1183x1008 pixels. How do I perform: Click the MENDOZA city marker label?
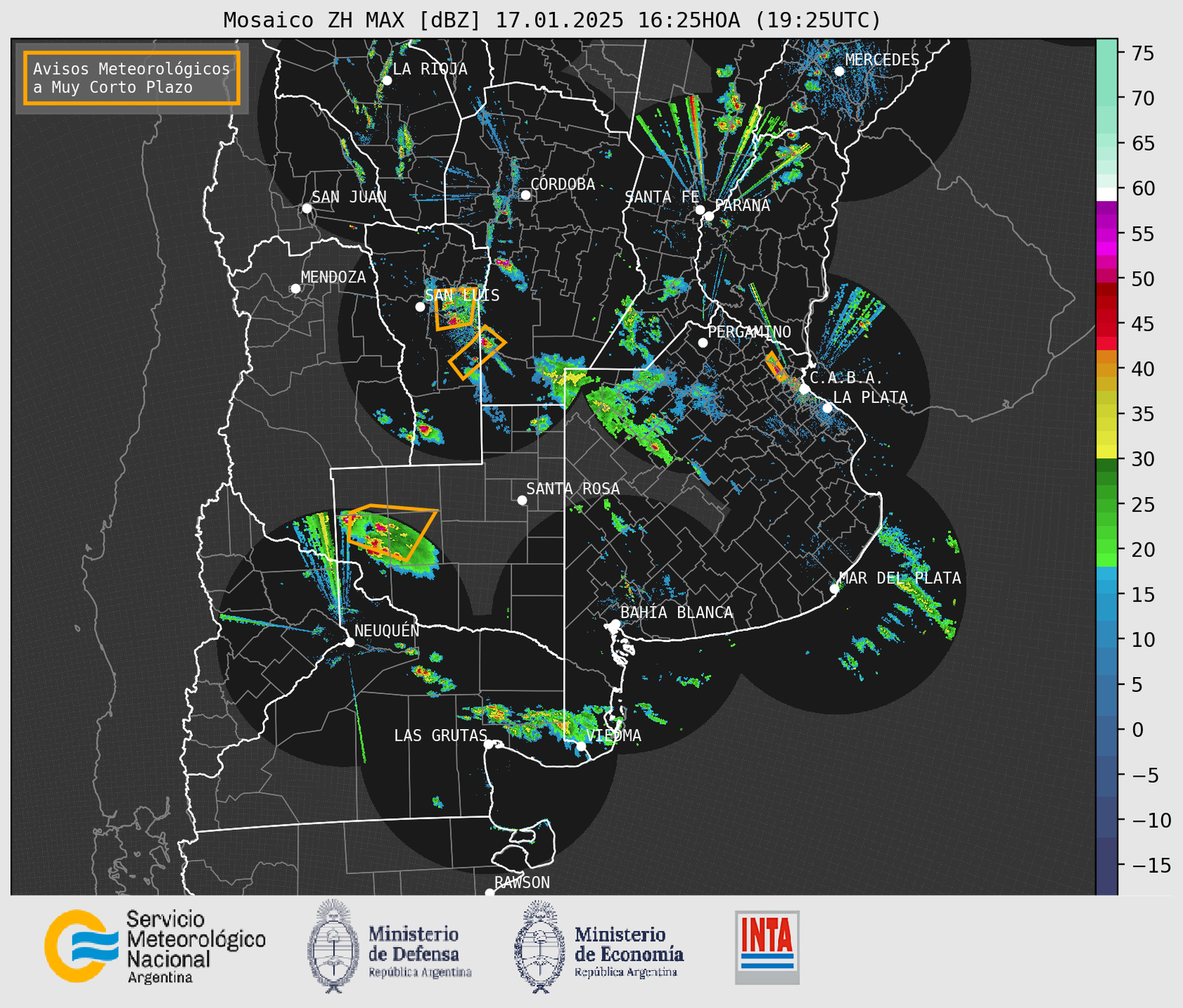tap(333, 277)
